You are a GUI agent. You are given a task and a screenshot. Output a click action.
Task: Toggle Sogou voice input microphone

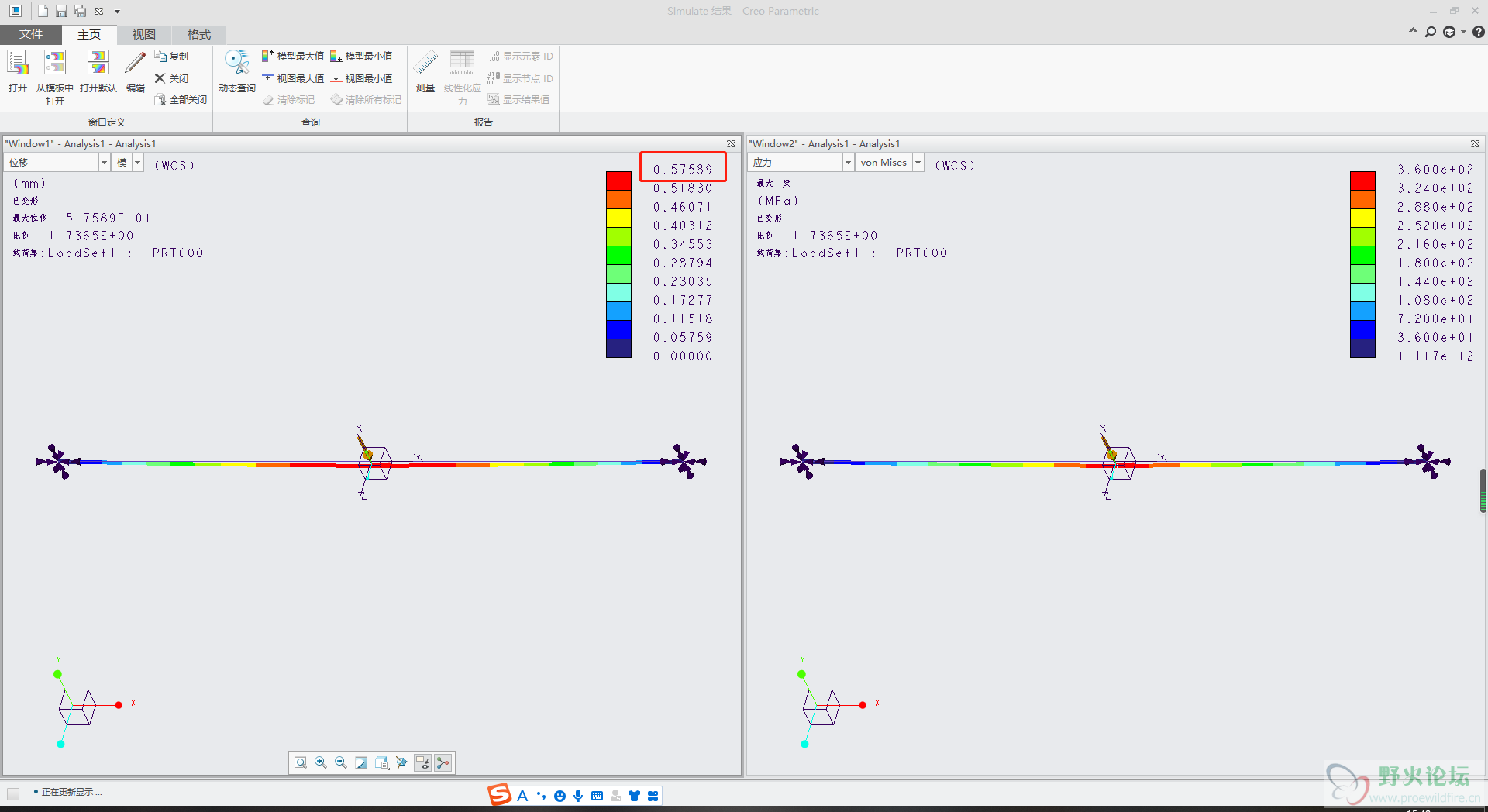(578, 796)
